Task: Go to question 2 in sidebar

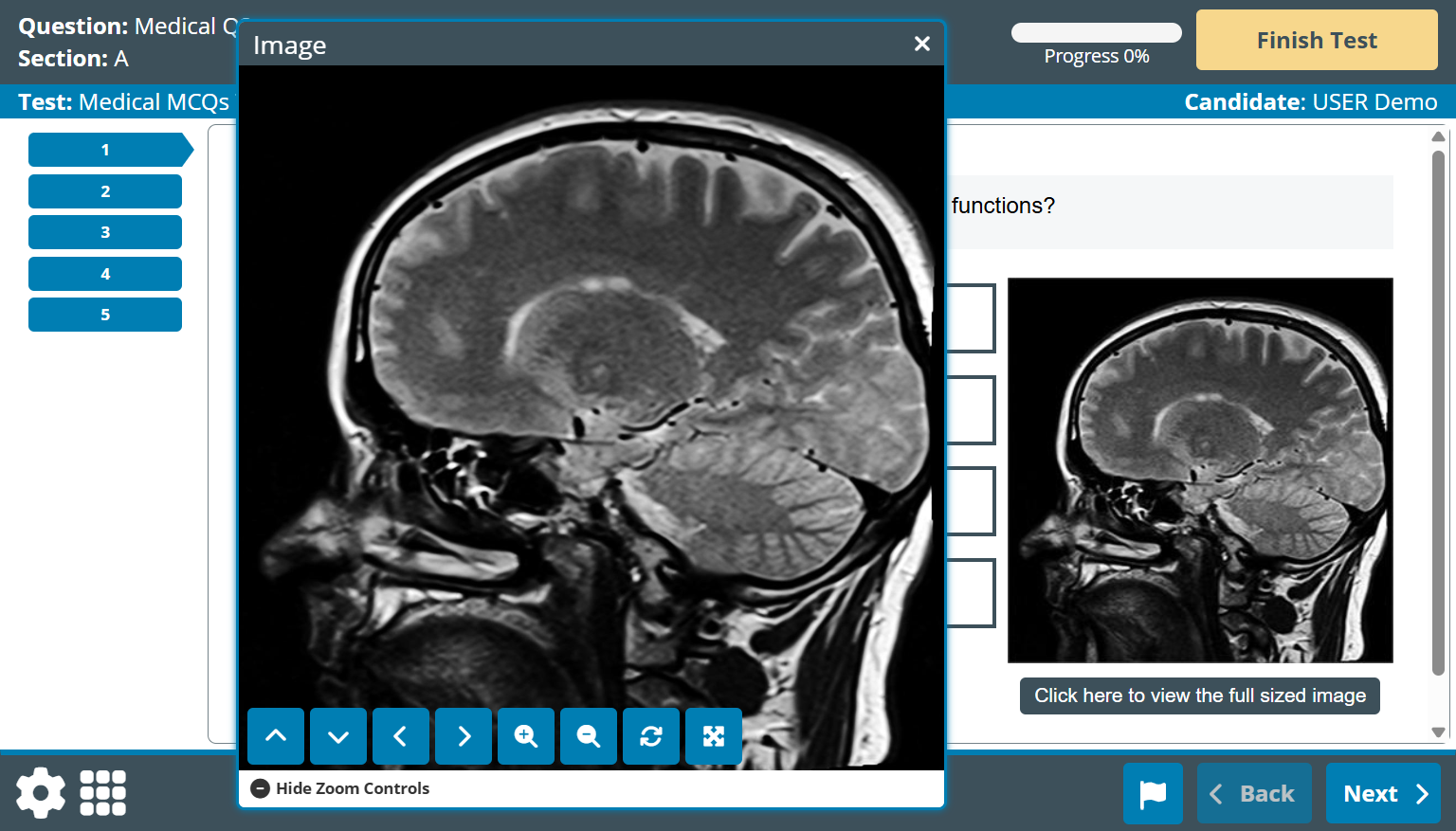Action: pyautogui.click(x=105, y=191)
